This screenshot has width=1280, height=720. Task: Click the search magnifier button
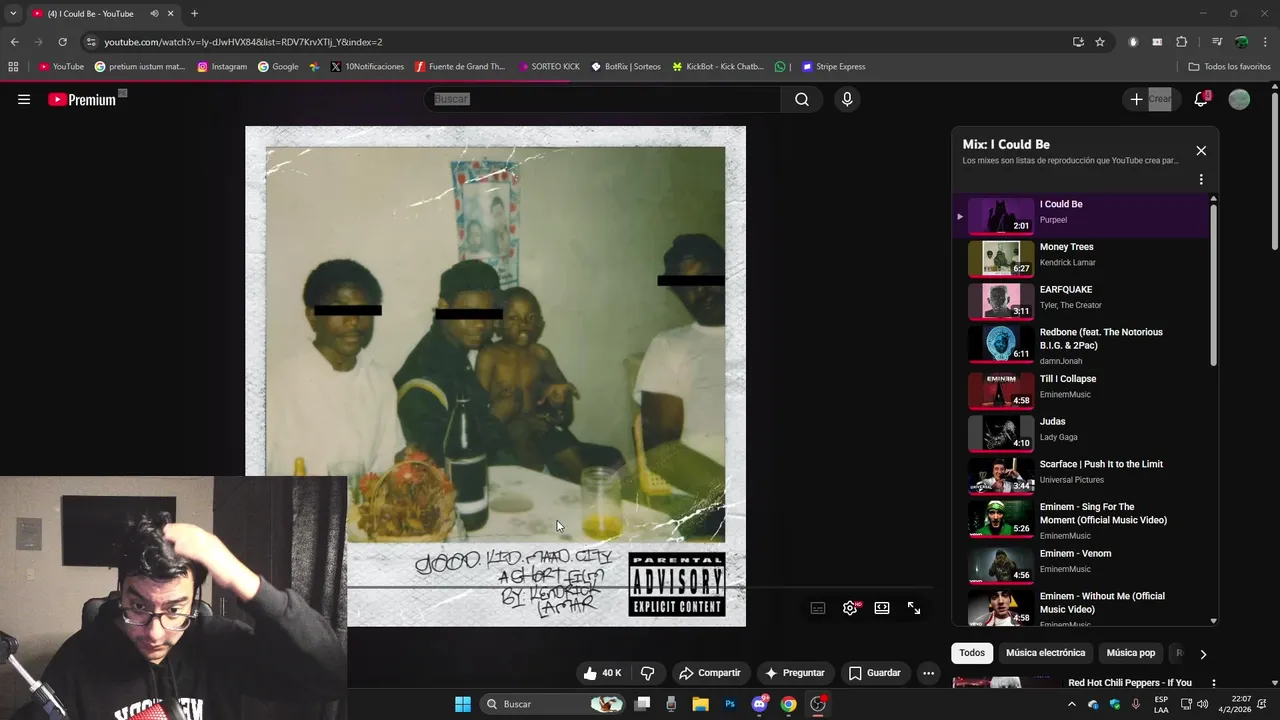click(802, 99)
